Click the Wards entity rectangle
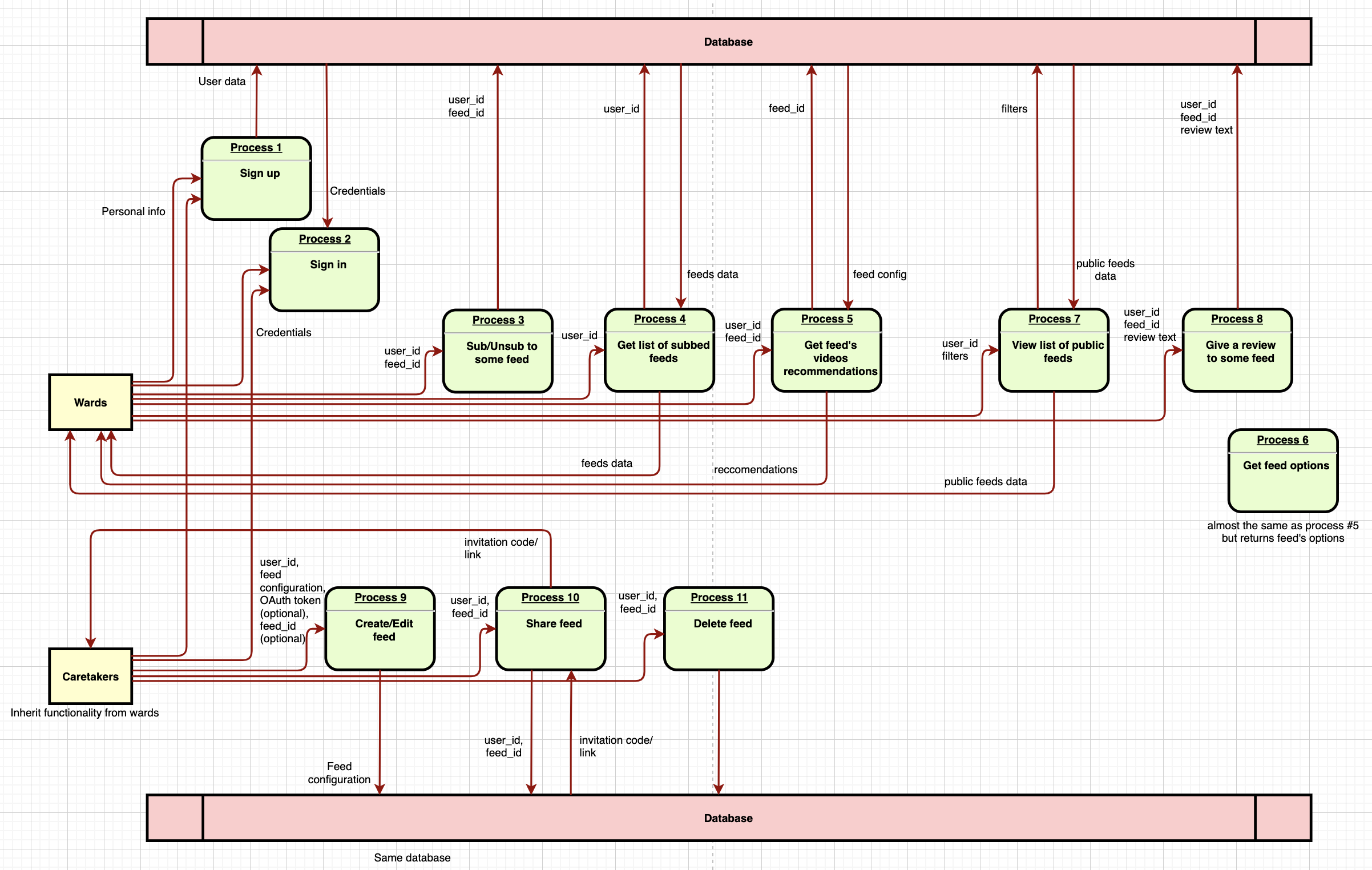Viewport: 1372px width, 870px height. pos(90,402)
